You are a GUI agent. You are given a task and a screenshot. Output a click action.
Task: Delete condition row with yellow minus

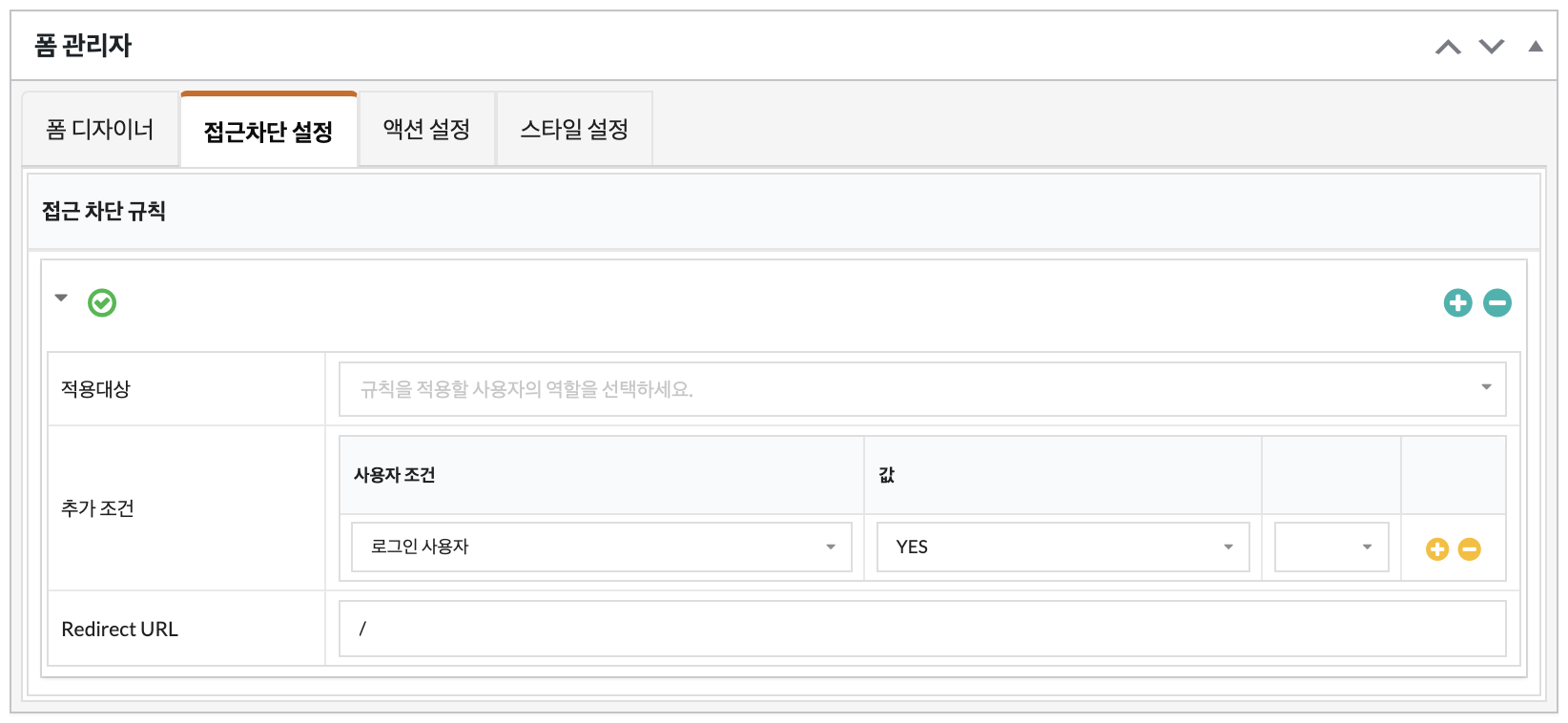point(1470,549)
